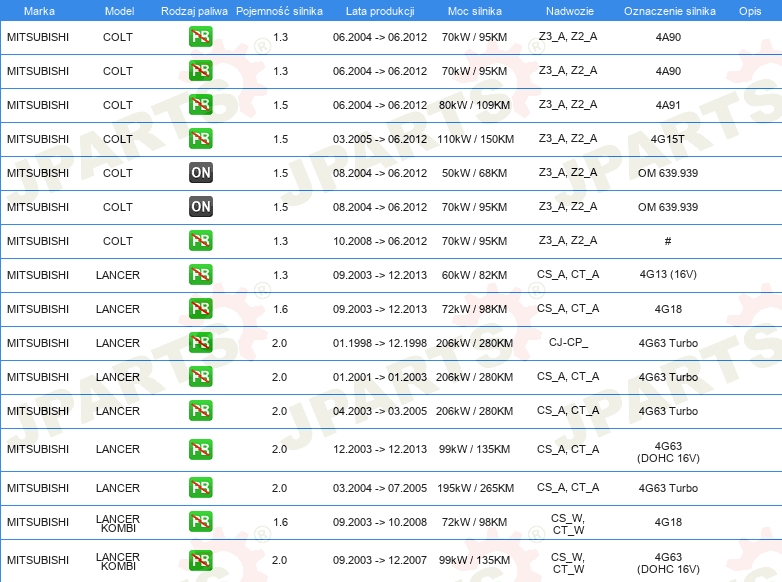Click CS_W, CT_W in the 72kW / 98KM row

coord(568,524)
